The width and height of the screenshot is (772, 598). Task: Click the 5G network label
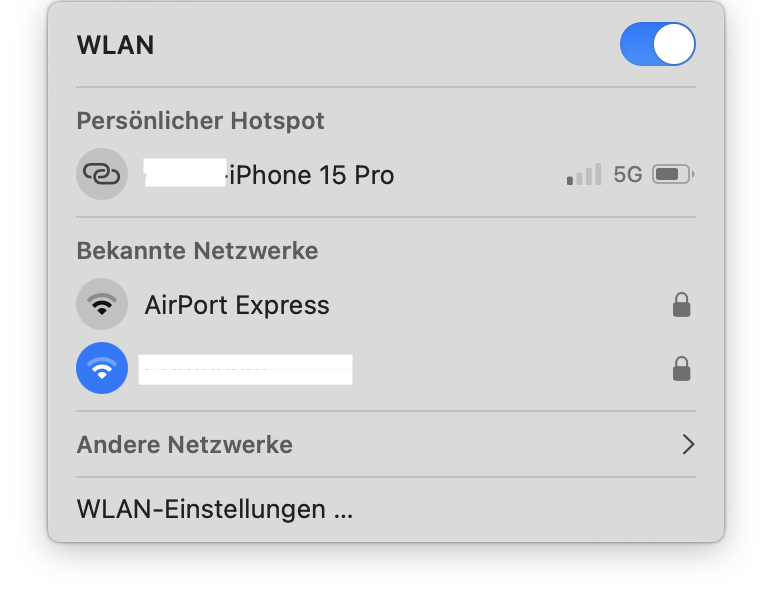coord(628,174)
